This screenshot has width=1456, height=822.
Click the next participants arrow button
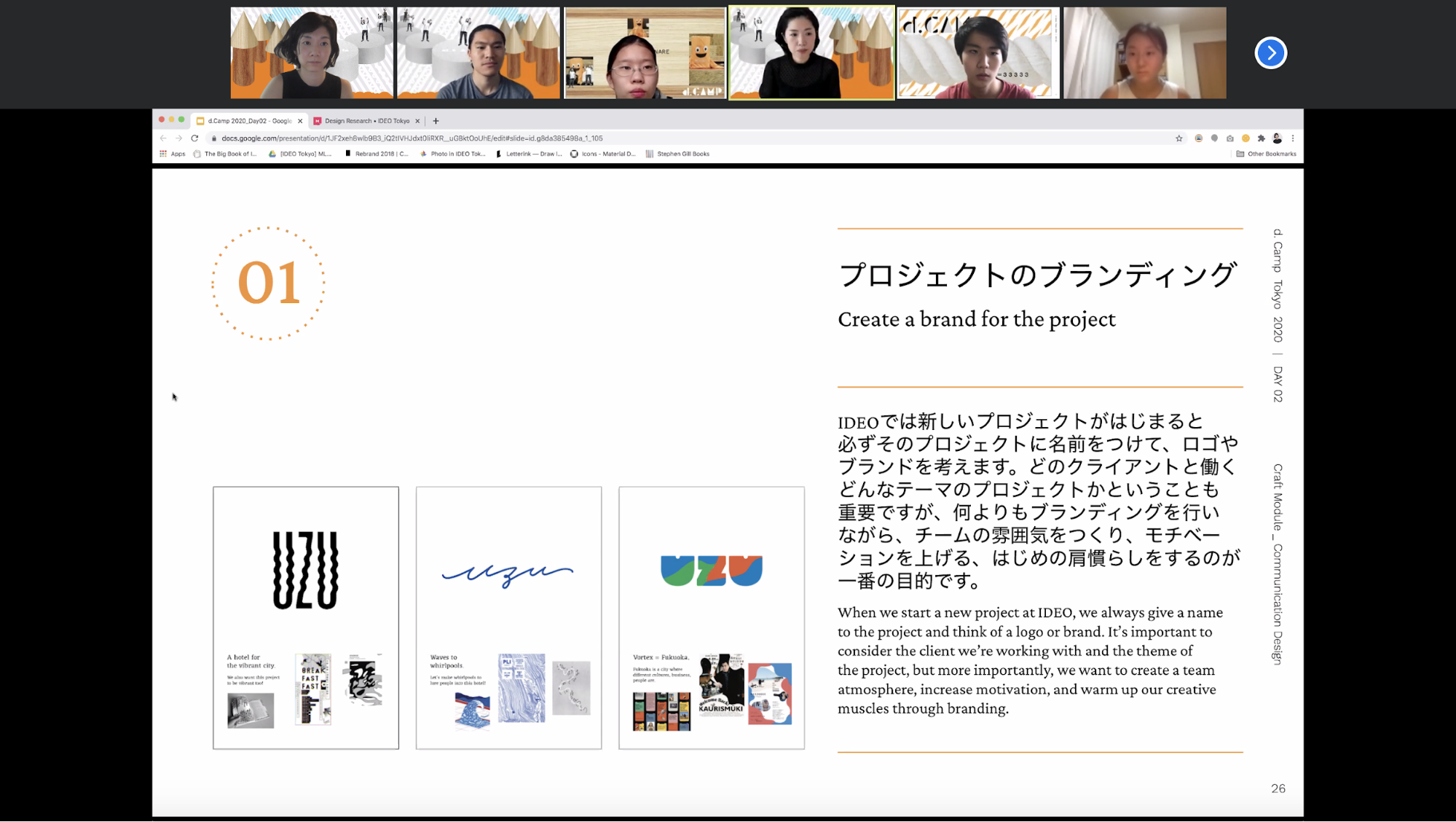pos(1270,53)
